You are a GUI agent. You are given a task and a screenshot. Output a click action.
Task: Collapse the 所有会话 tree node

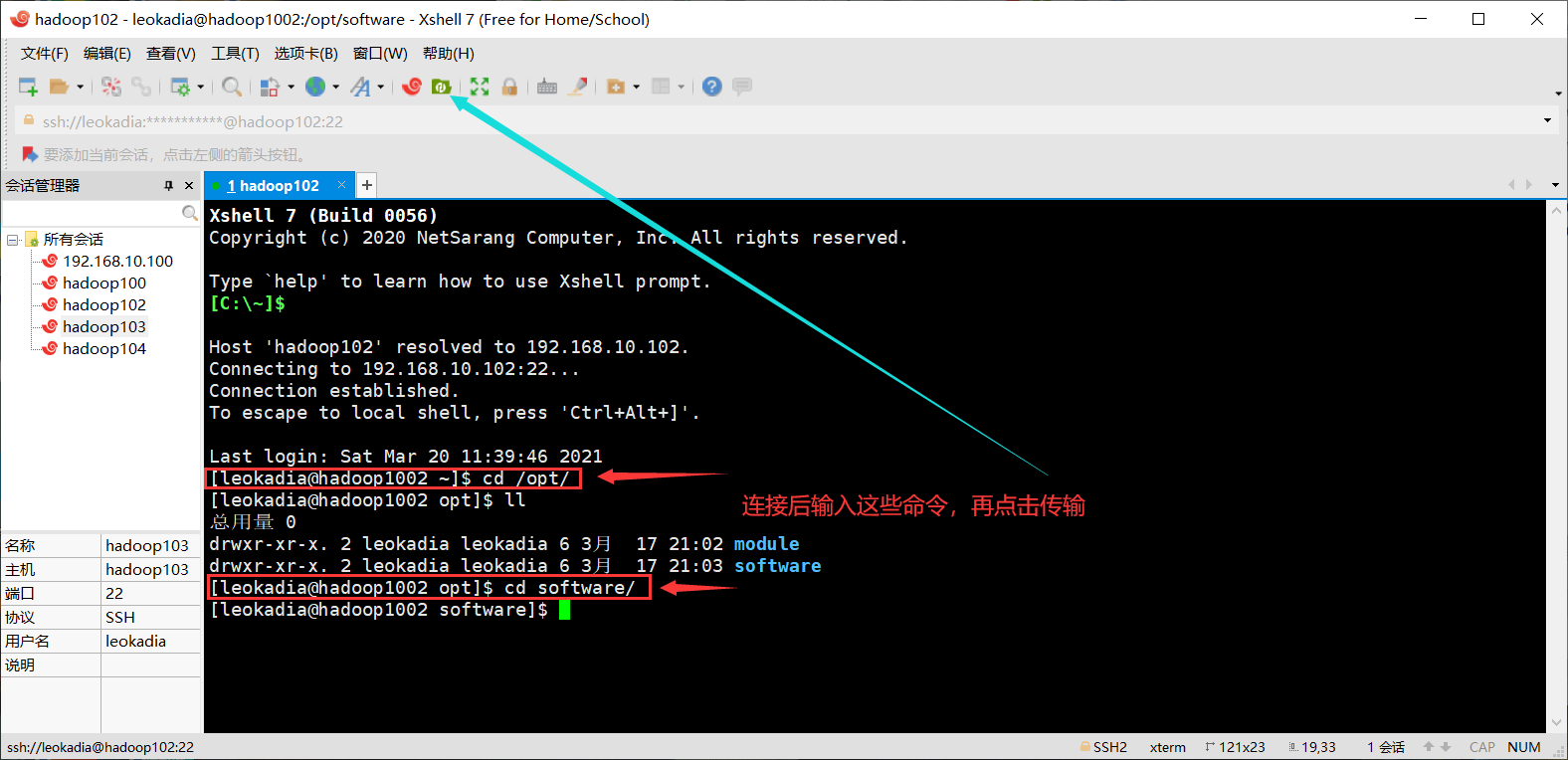(13, 240)
